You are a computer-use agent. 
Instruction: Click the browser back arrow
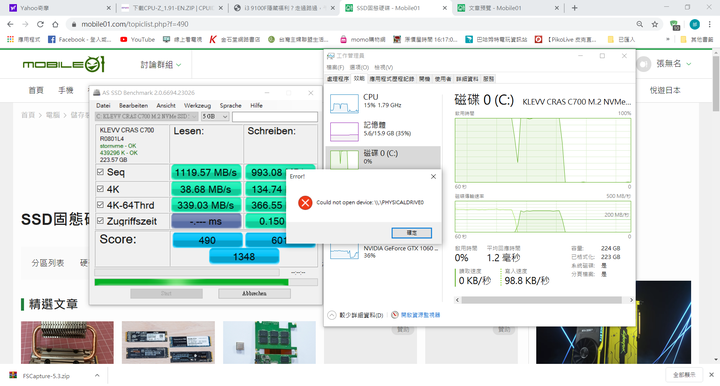pyautogui.click(x=10, y=24)
